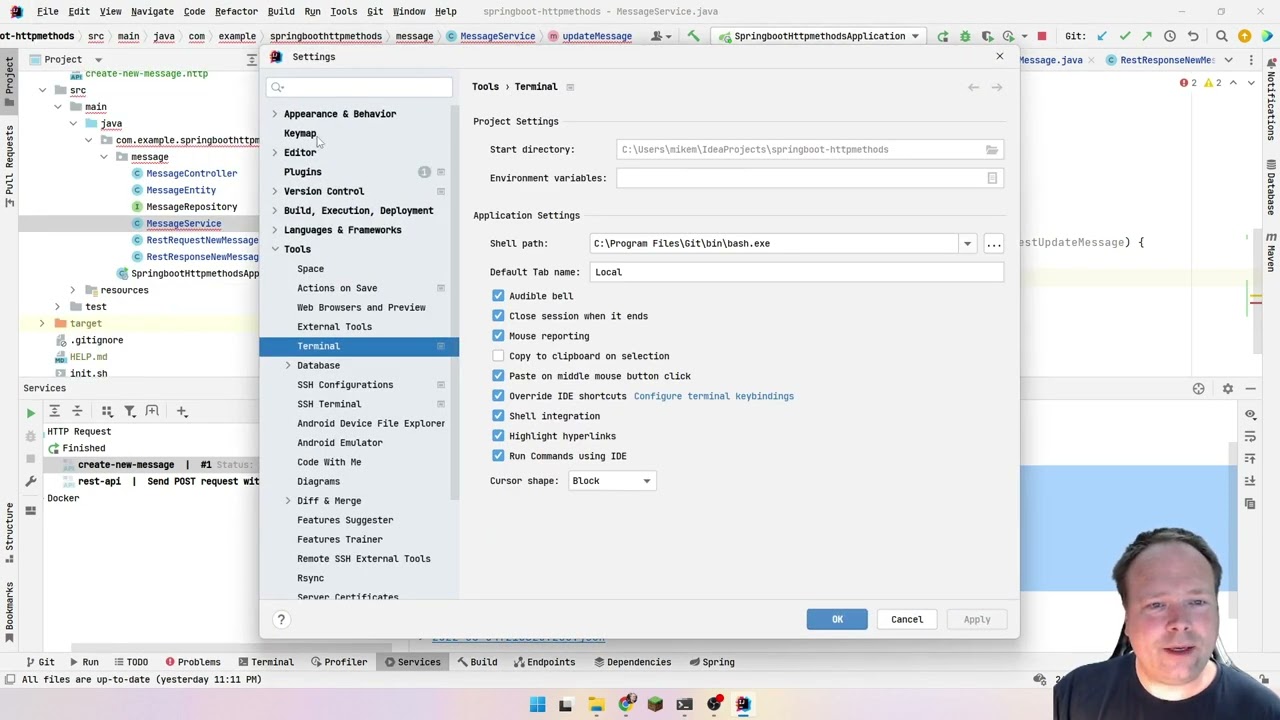Expand Build, Execution, Deployment group
Screen dimensions: 1280x720
(275, 211)
